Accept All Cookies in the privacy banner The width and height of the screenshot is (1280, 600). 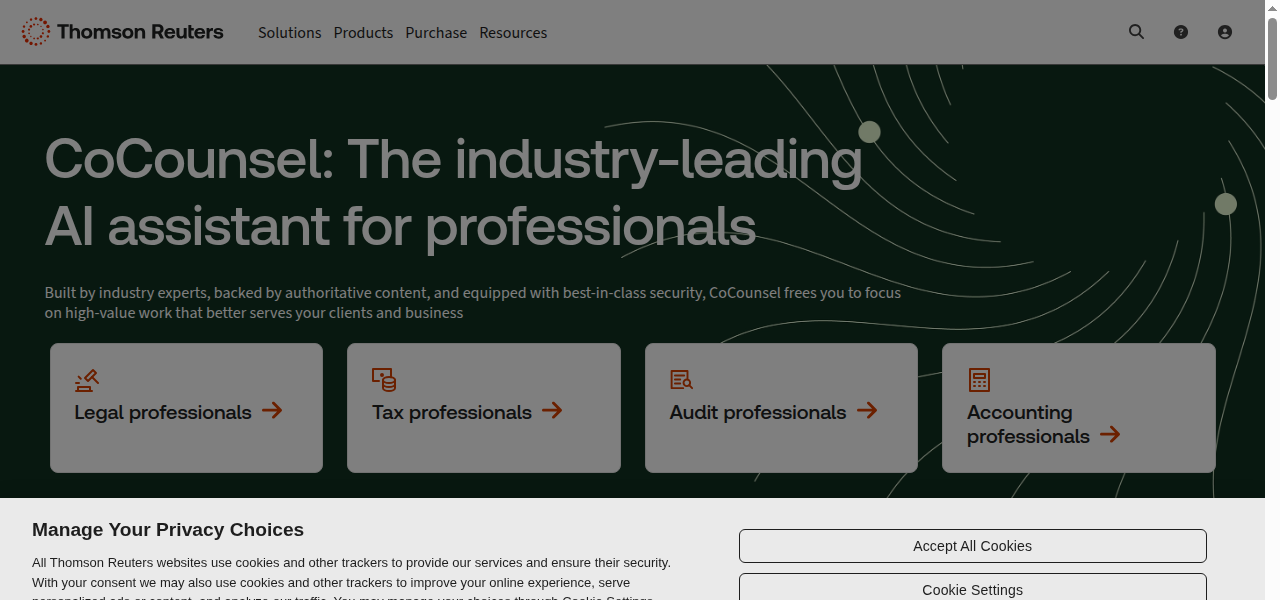tap(972, 545)
